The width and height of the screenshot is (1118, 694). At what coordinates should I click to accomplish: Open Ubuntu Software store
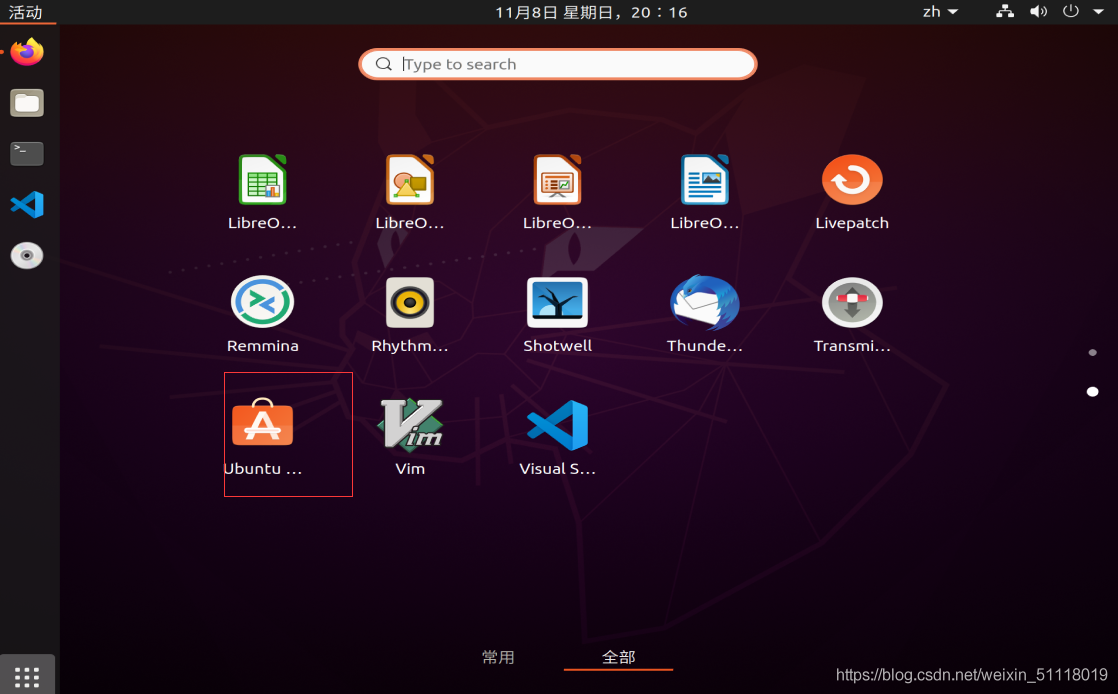pyautogui.click(x=262, y=422)
